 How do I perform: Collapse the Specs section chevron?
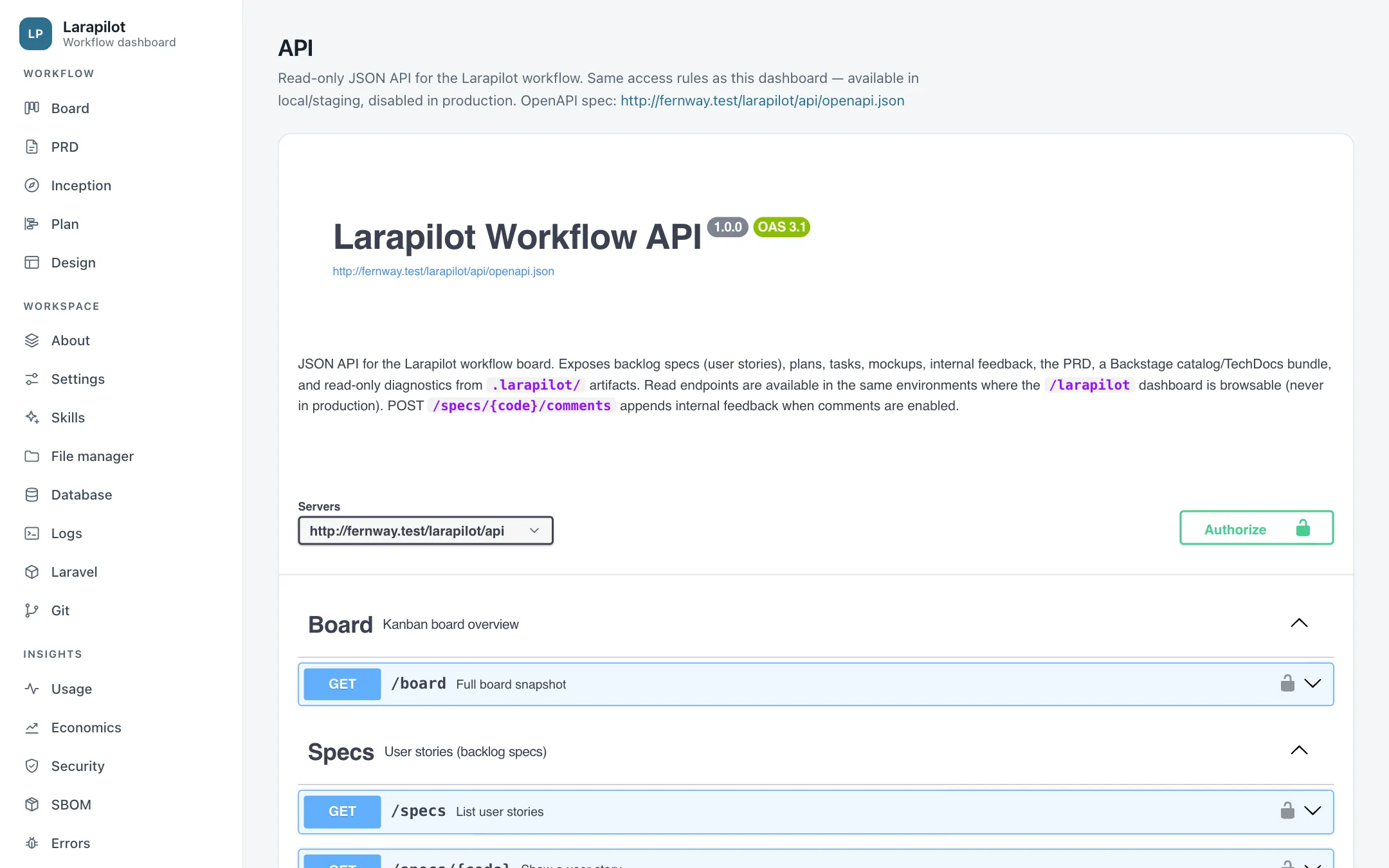pyautogui.click(x=1299, y=750)
